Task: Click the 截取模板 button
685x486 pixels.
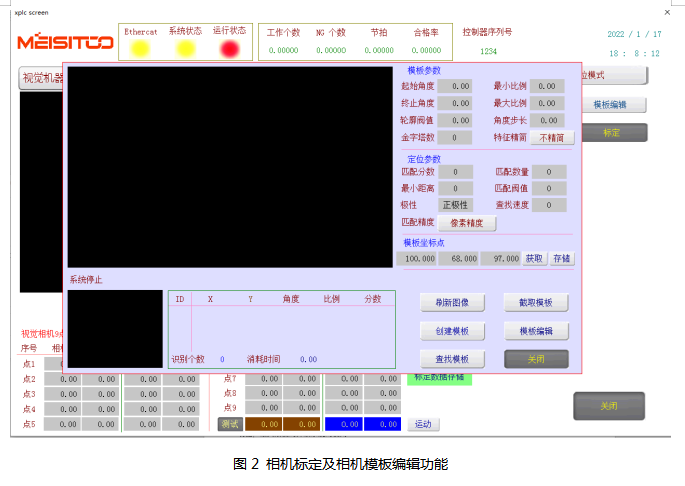Action: 536,302
